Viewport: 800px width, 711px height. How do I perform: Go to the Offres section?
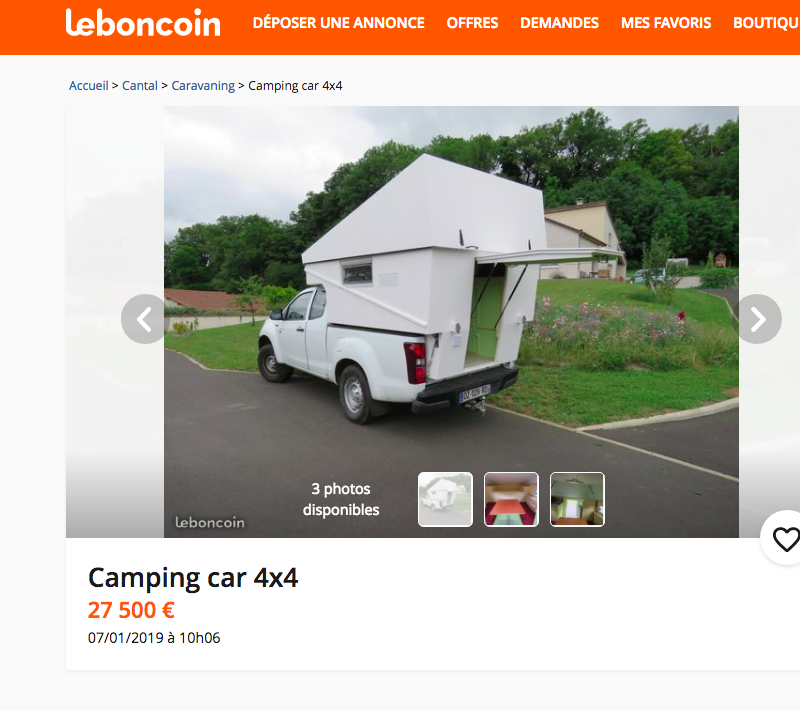click(x=472, y=23)
